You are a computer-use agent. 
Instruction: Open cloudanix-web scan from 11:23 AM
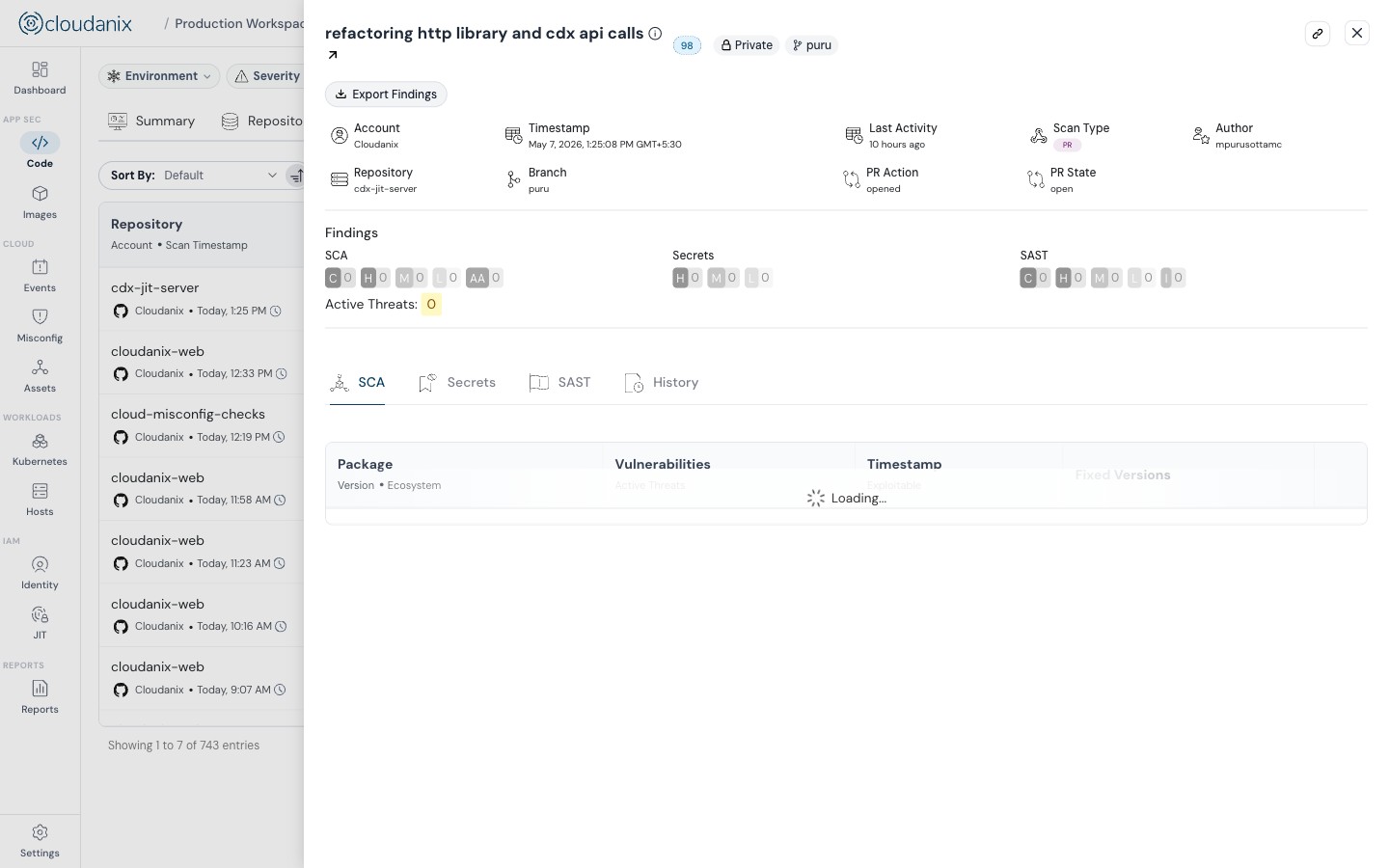coord(202,552)
